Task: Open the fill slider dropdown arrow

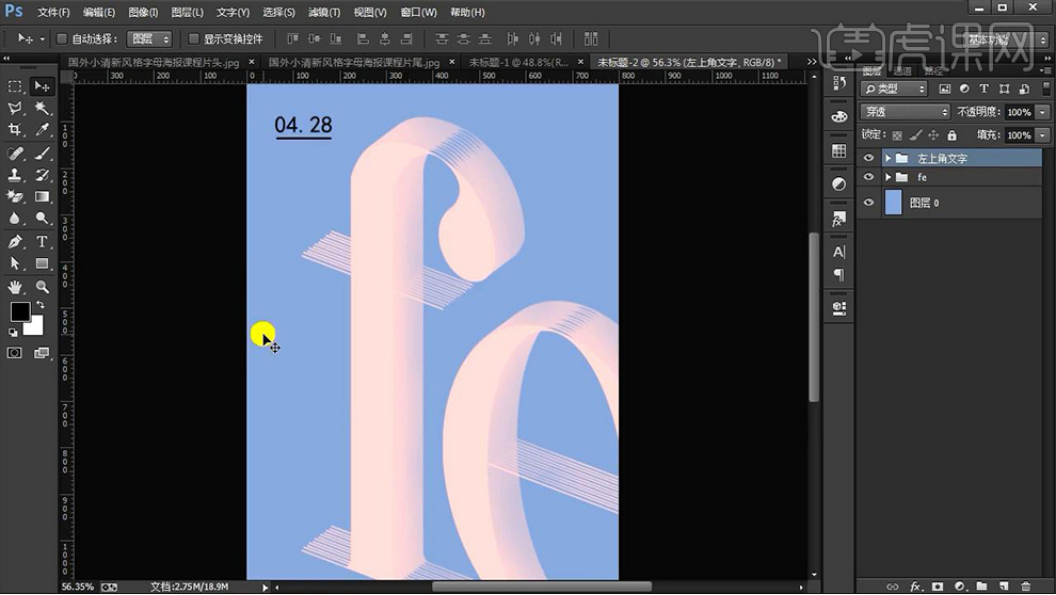Action: [1043, 135]
